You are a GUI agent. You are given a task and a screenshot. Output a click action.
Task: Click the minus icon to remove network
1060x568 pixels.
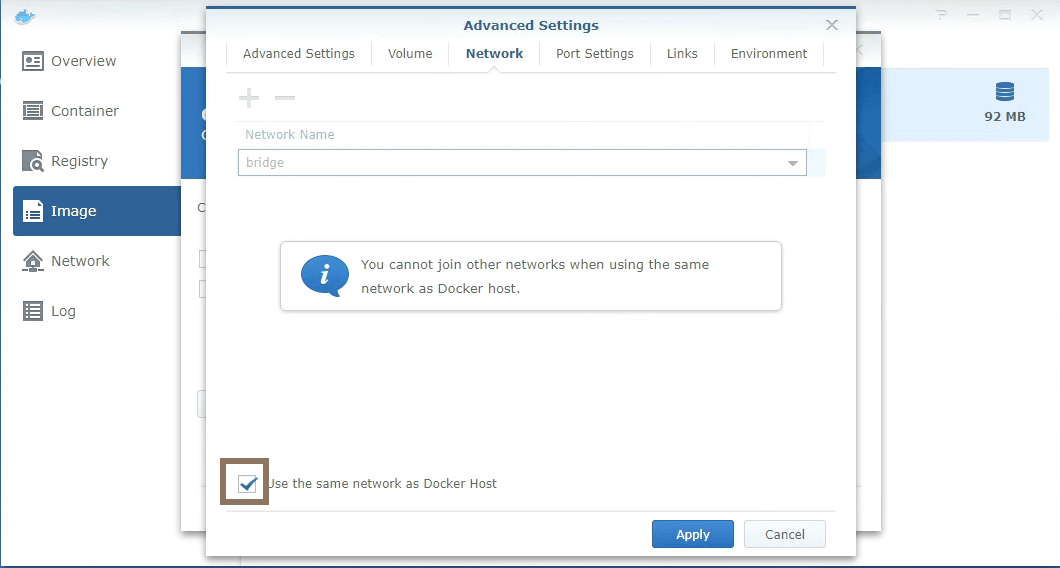coord(285,98)
